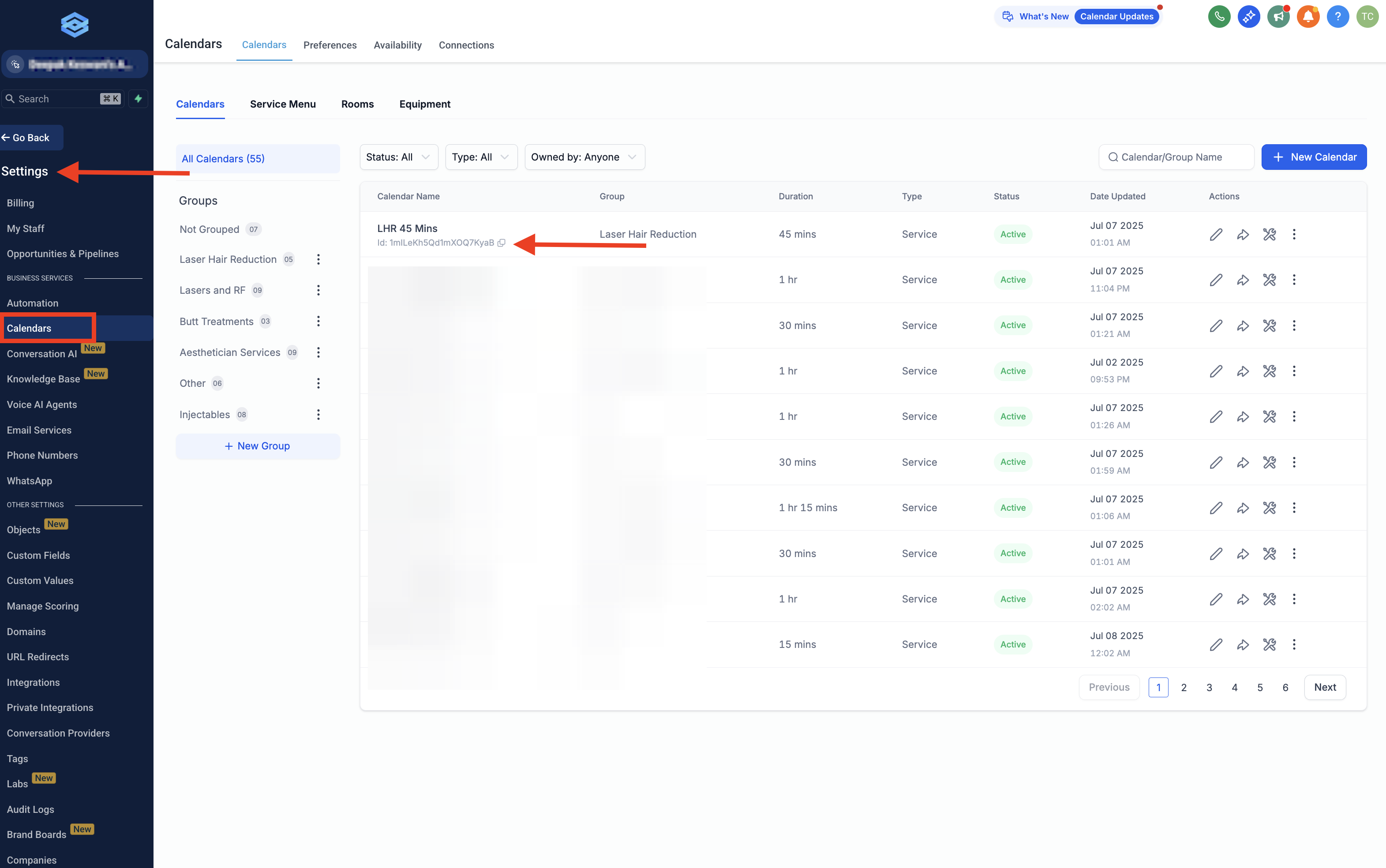Open more options for LHR 45 Mins row
Viewport: 1386px width, 868px height.
point(1293,234)
